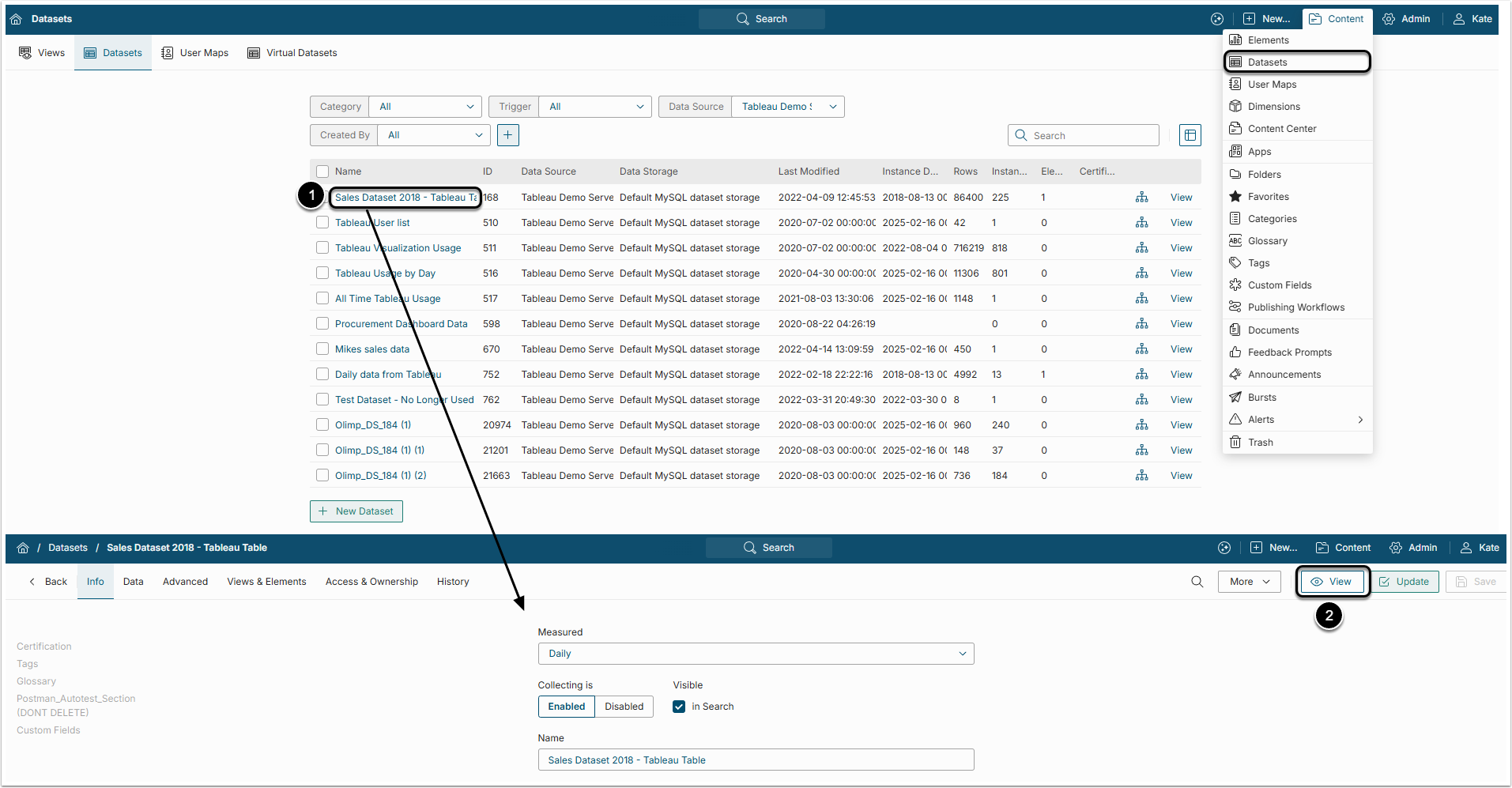The height and width of the screenshot is (788, 1512).
Task: Open the Bursts item in Content menu
Action: coord(1261,398)
